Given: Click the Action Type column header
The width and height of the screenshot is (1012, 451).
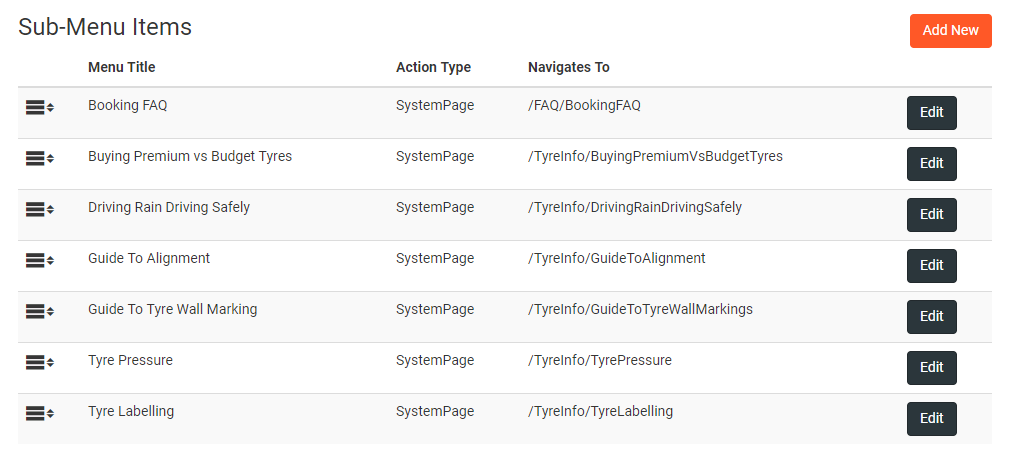Looking at the screenshot, I should [433, 68].
